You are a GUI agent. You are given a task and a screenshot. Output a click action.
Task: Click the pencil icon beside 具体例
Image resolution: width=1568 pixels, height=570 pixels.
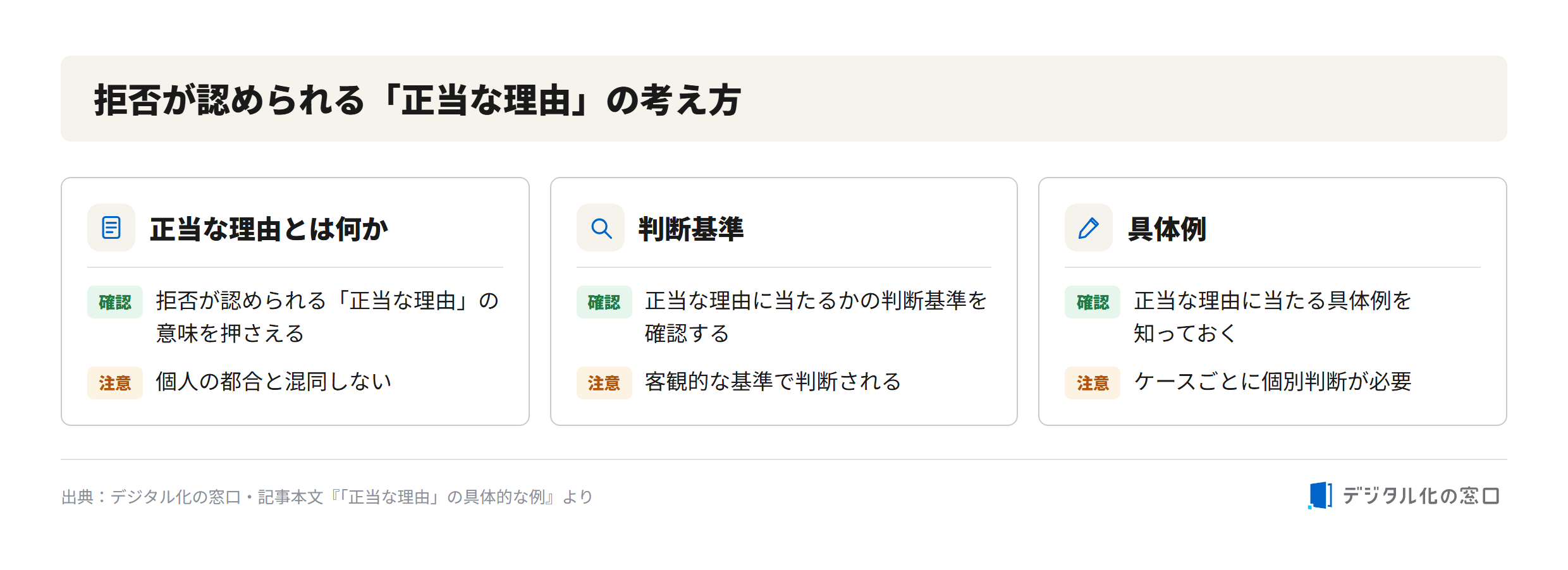pyautogui.click(x=1089, y=227)
